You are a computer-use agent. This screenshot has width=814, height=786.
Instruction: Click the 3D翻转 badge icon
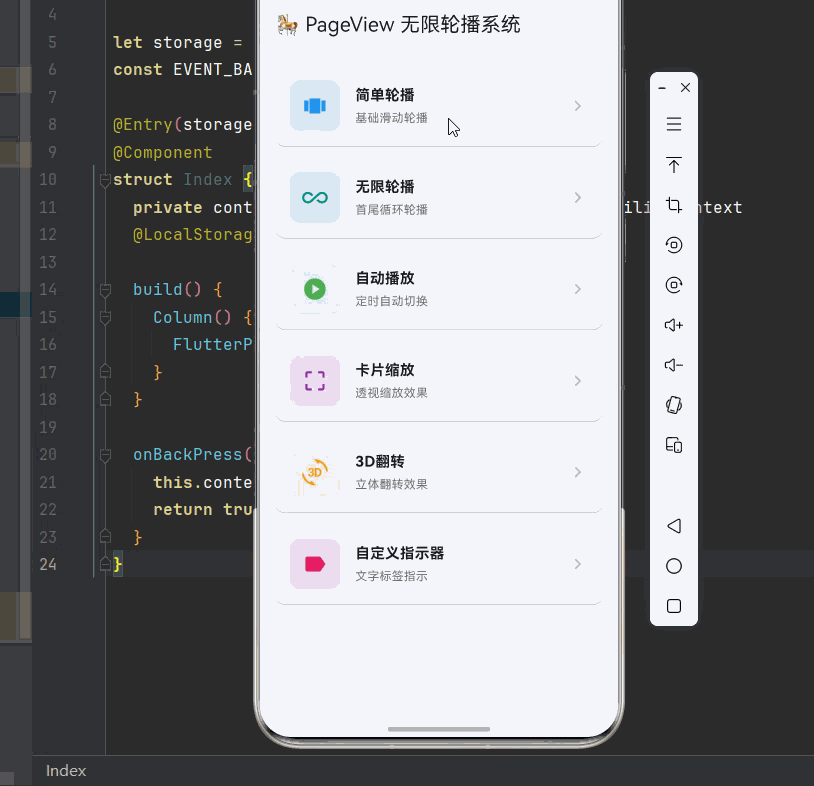point(314,471)
